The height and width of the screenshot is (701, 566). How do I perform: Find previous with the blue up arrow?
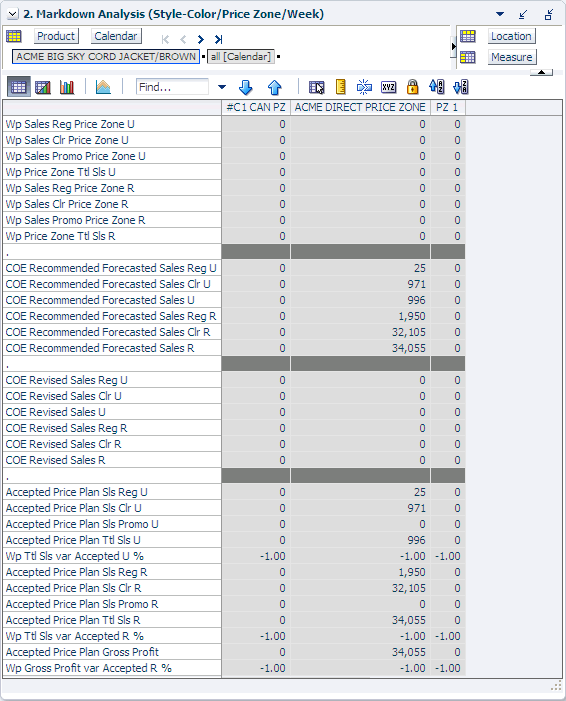(275, 87)
